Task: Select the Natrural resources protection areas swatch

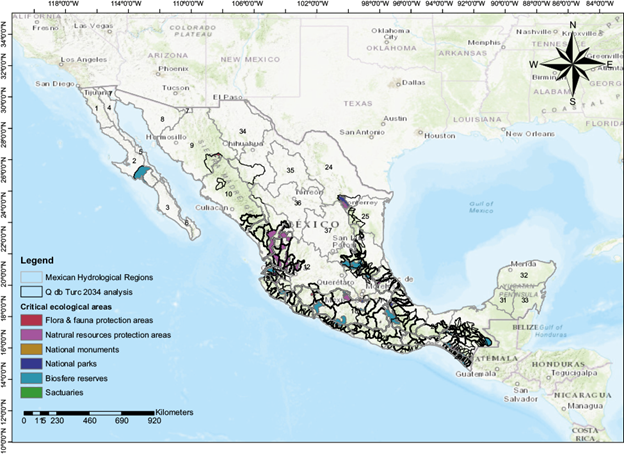Action: click(x=33, y=334)
